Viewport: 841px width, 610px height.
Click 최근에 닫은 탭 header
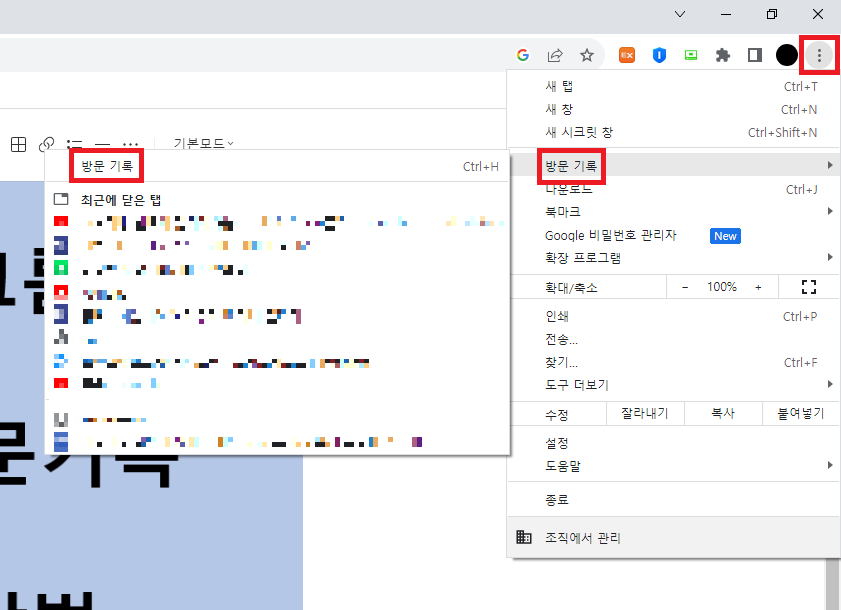(x=121, y=200)
